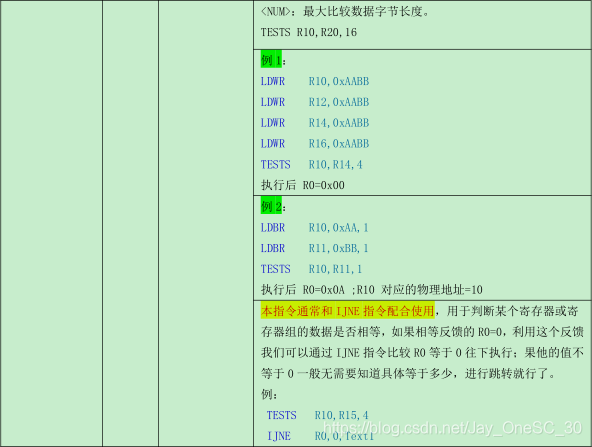Click the line "TESTS R10,R20,16"
The image size is (592, 447).
click(x=308, y=32)
